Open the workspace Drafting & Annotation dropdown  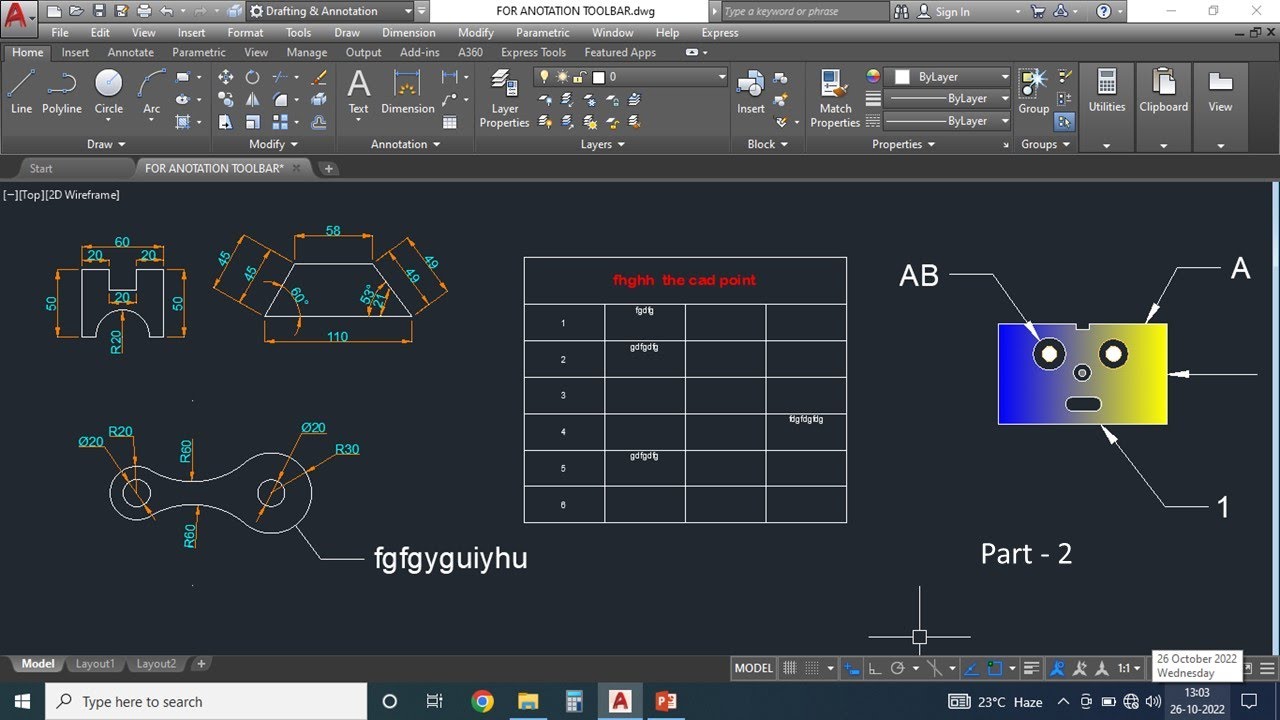tap(329, 11)
